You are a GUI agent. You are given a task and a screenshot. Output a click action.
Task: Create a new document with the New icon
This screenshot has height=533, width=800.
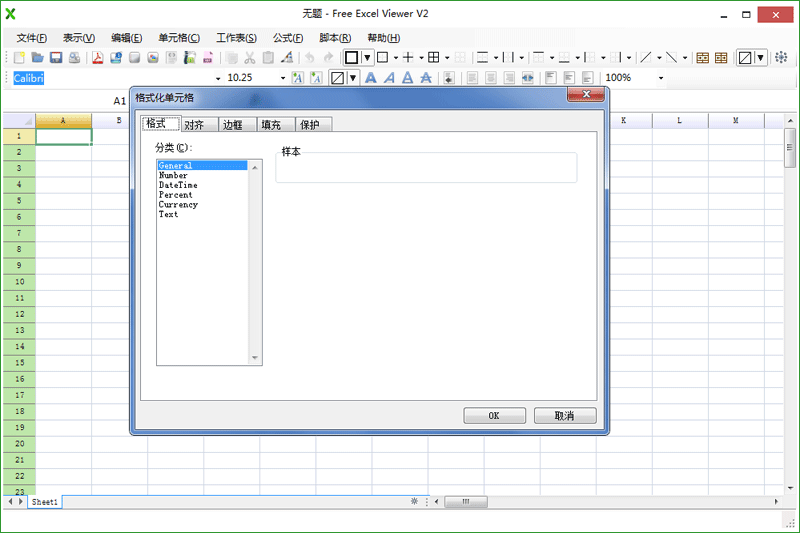pyautogui.click(x=19, y=58)
